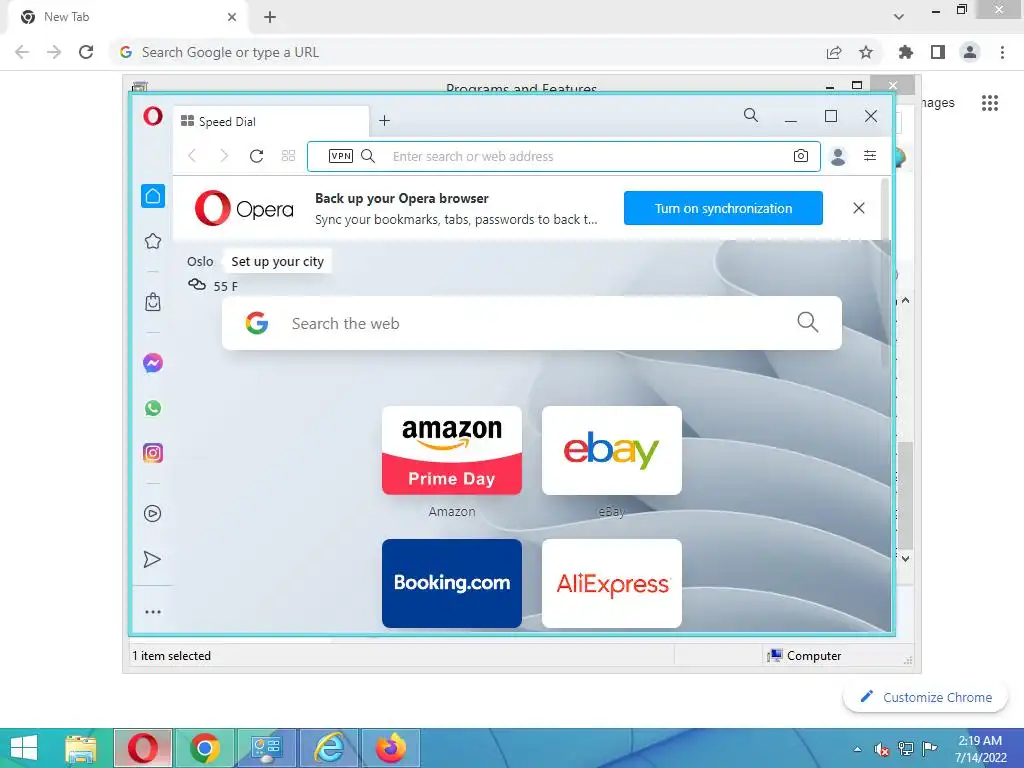Click the Oslo weather city label
1024x768 pixels.
pos(200,261)
